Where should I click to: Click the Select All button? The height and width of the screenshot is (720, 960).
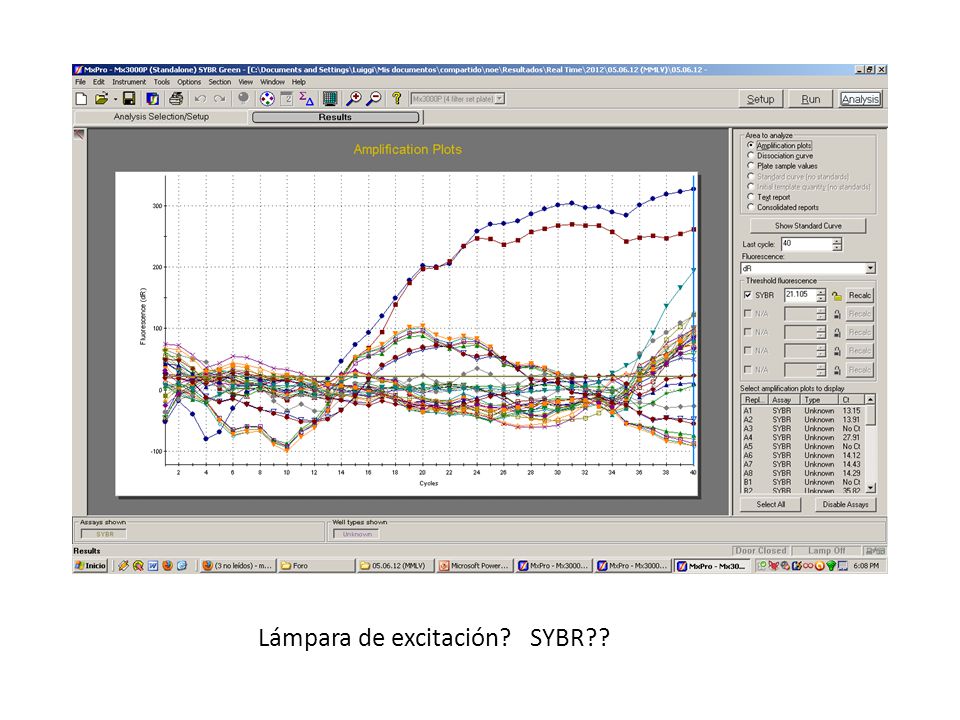click(771, 504)
